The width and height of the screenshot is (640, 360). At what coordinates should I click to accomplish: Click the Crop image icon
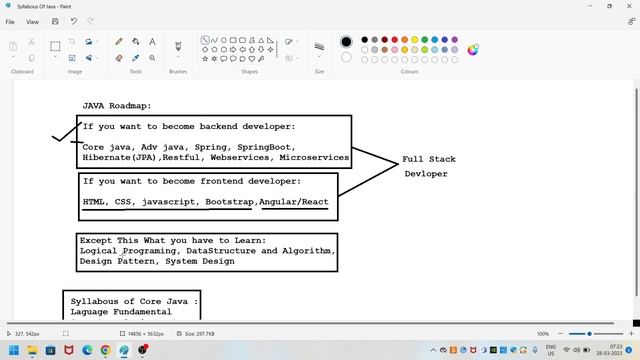point(72,42)
